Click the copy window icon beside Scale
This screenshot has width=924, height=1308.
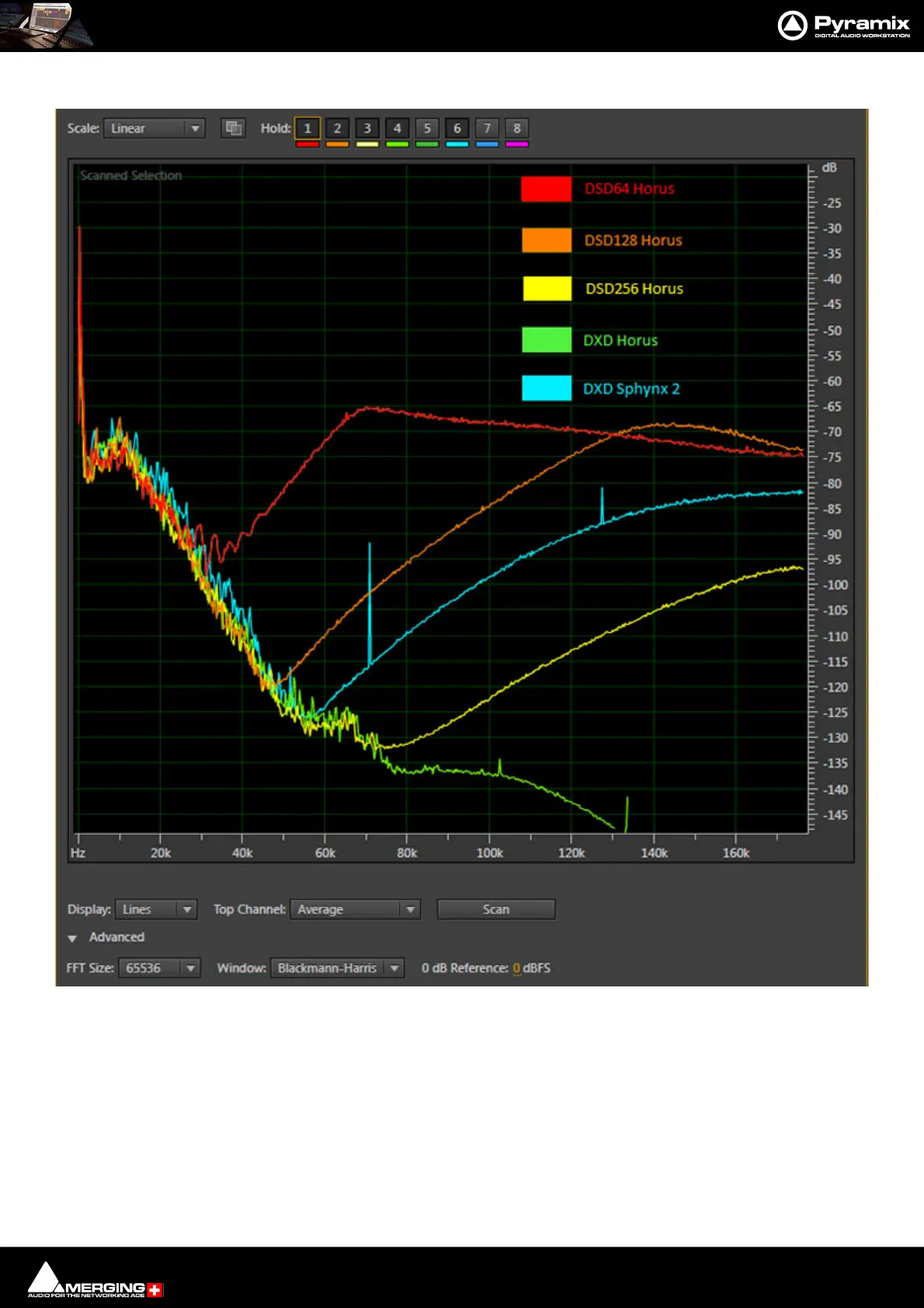pyautogui.click(x=233, y=128)
